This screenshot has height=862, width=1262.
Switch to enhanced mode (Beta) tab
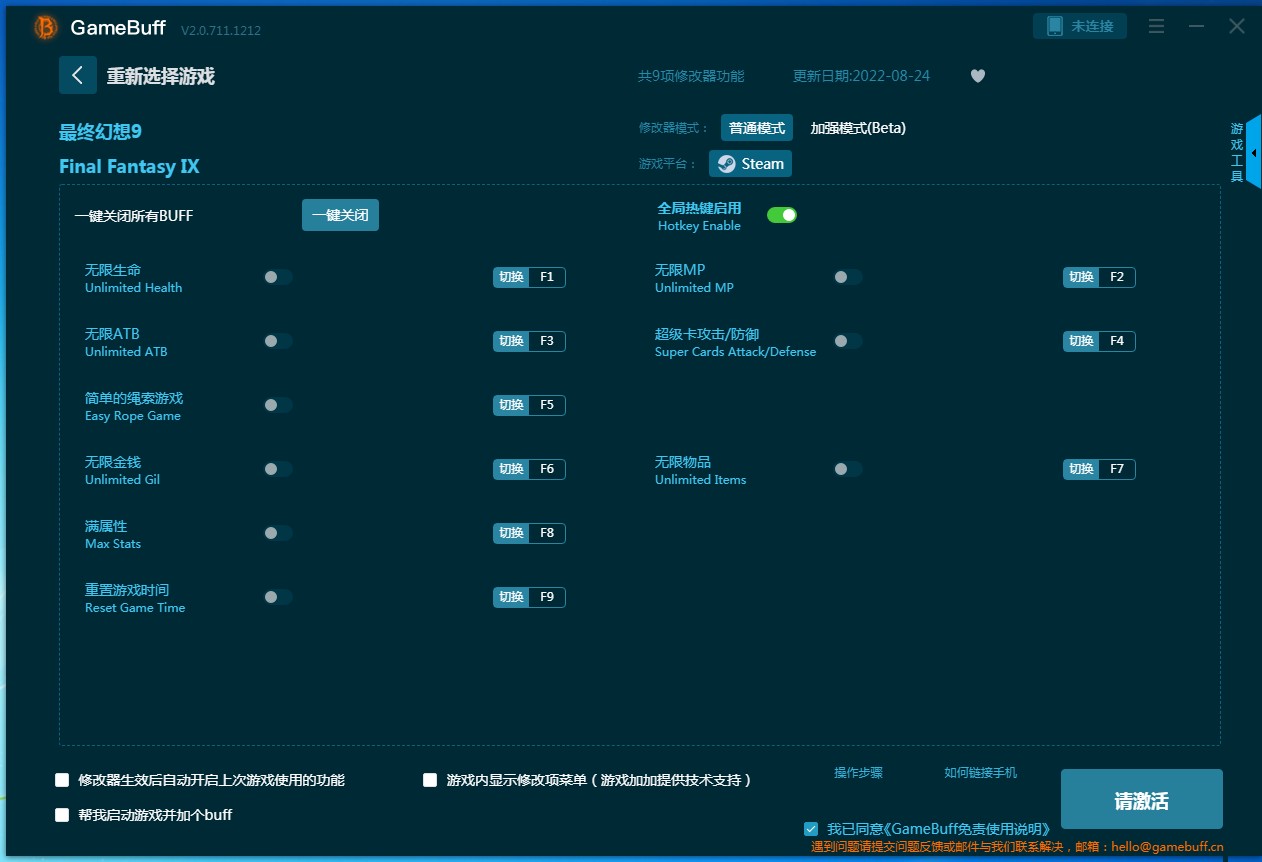pyautogui.click(x=857, y=128)
